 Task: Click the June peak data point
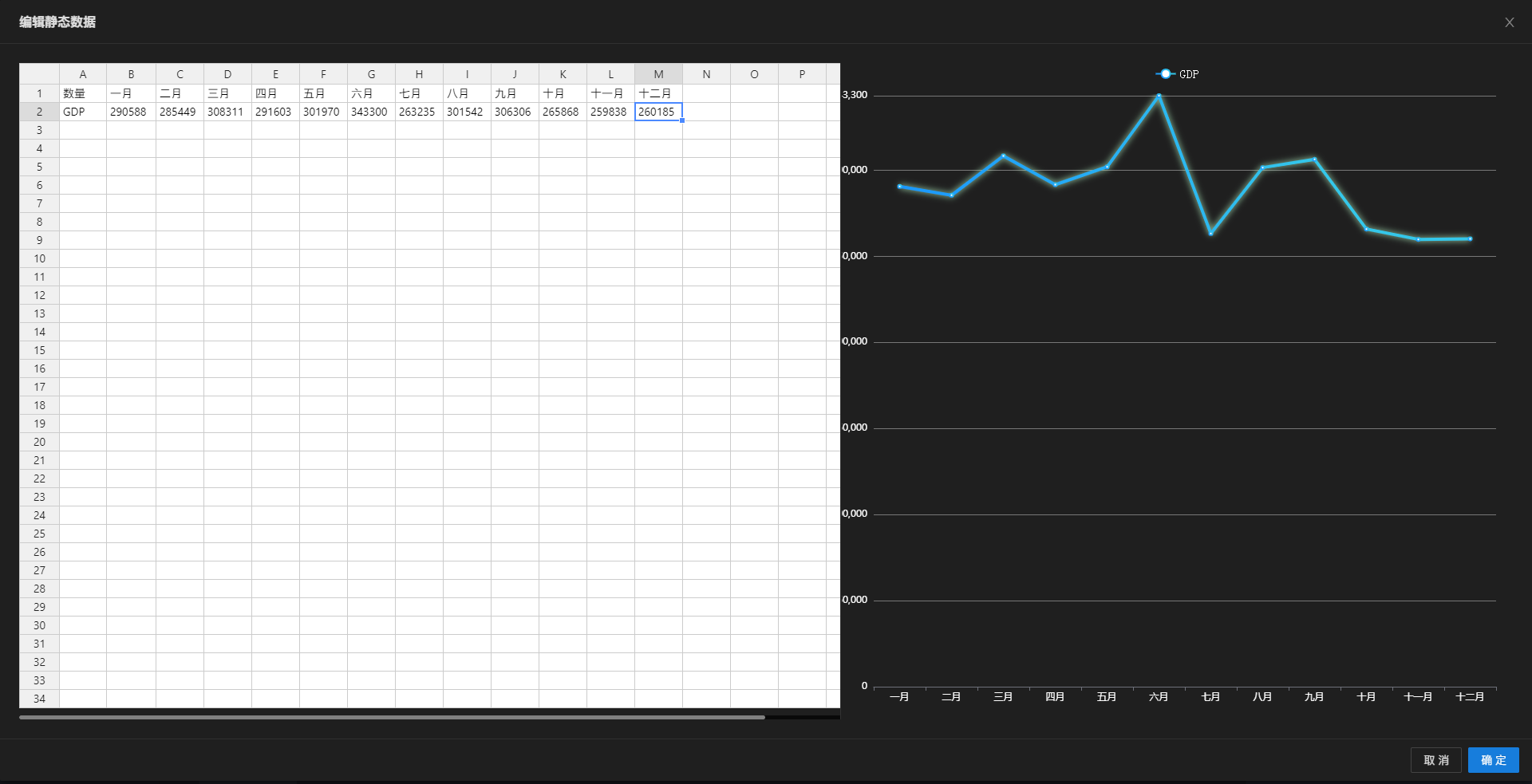pos(1159,96)
